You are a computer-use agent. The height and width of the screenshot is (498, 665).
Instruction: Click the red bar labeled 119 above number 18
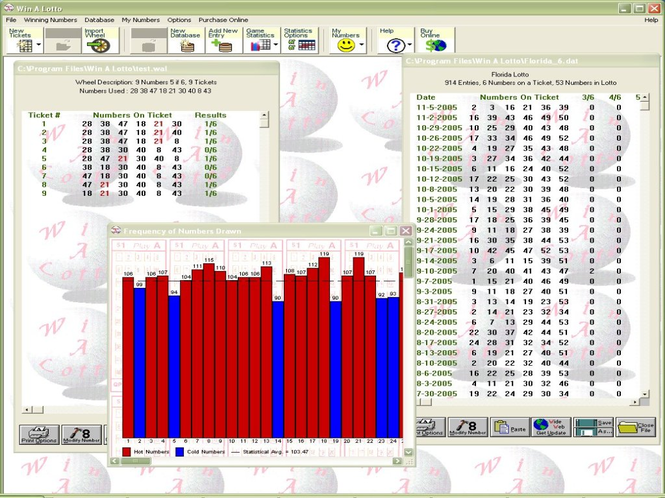(324, 347)
